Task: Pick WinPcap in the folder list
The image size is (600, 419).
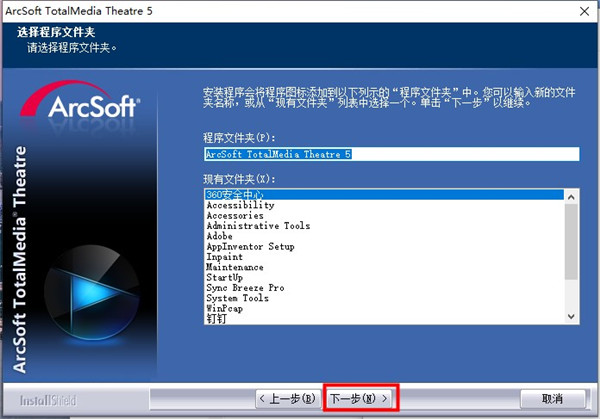Action: pyautogui.click(x=224, y=308)
